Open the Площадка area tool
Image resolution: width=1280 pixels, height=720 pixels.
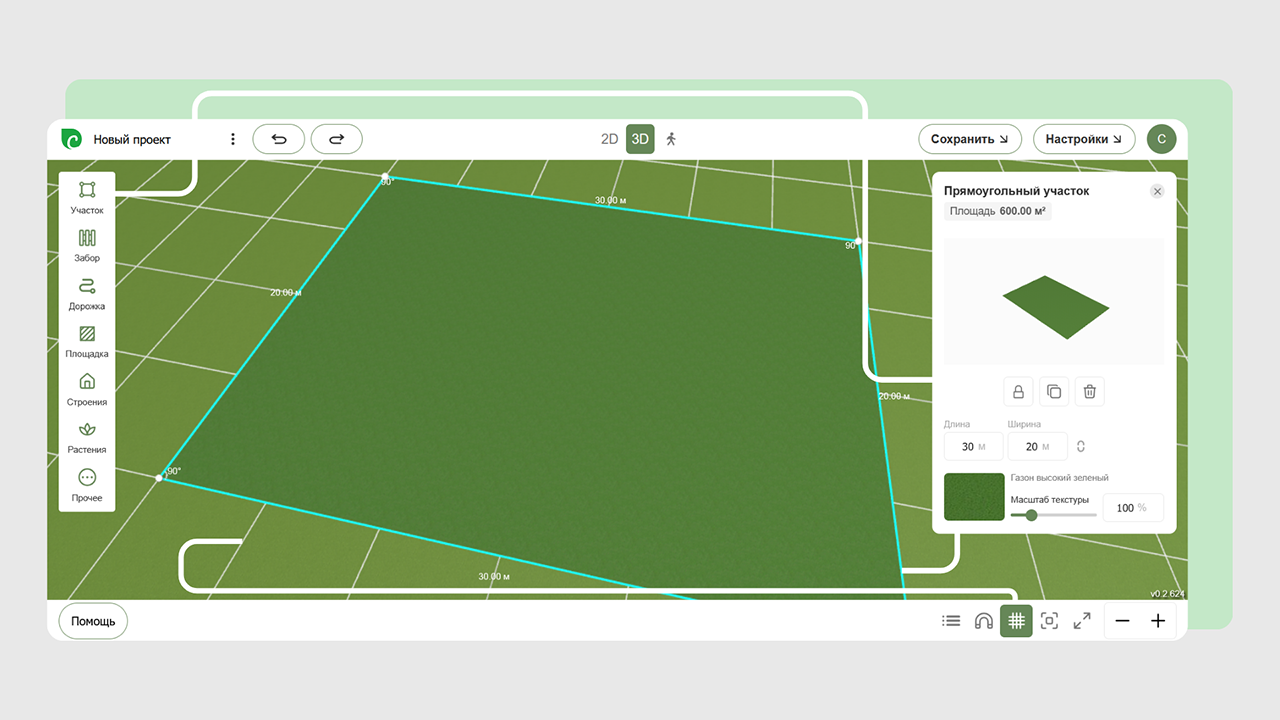click(x=87, y=341)
